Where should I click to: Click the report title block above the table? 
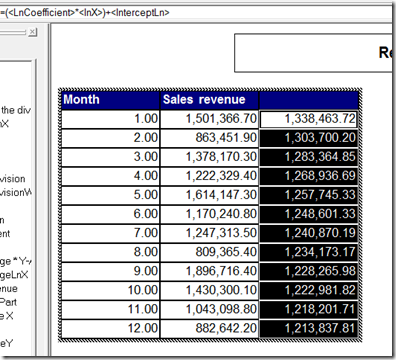coord(313,53)
